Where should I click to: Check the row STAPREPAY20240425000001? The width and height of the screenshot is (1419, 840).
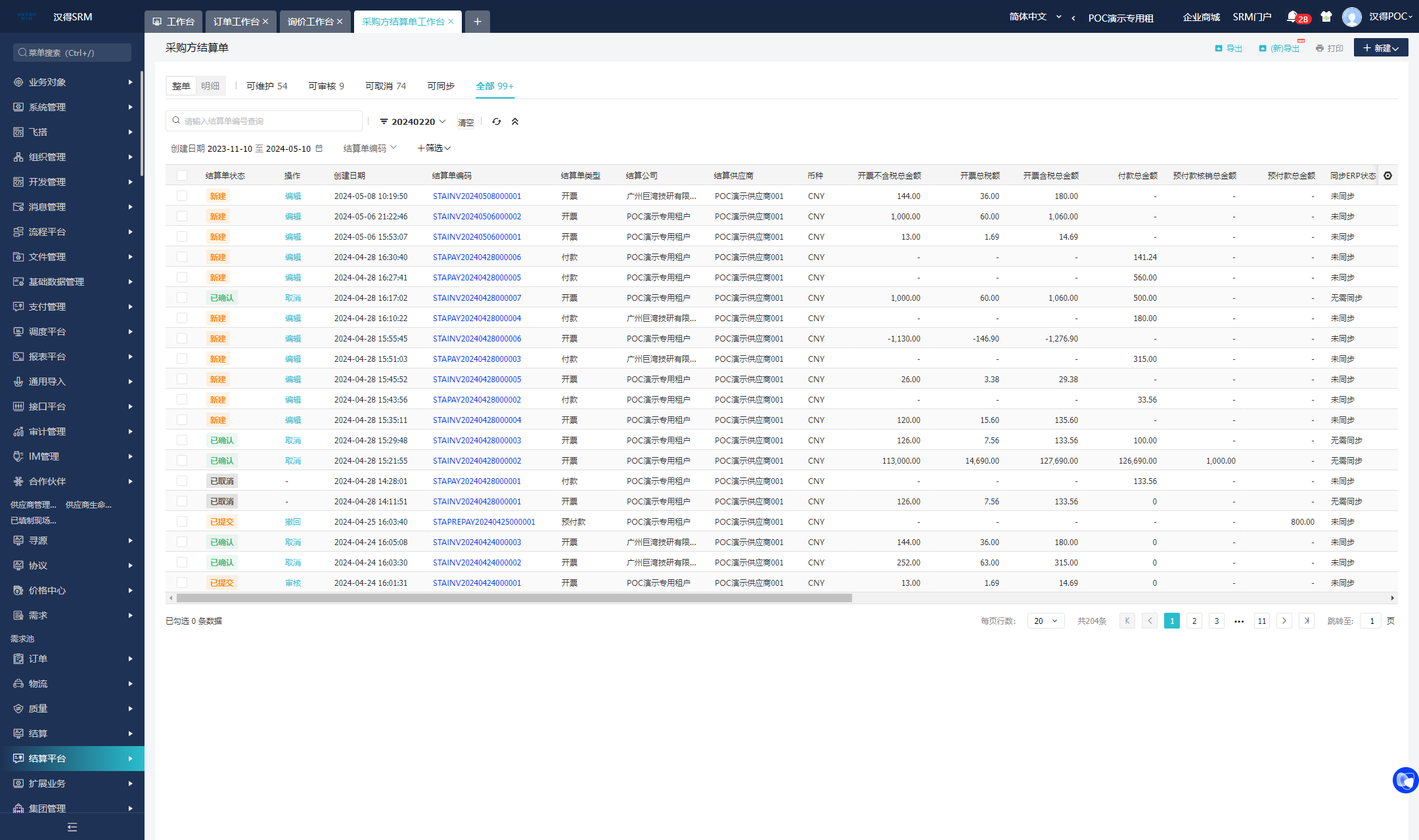(x=182, y=521)
